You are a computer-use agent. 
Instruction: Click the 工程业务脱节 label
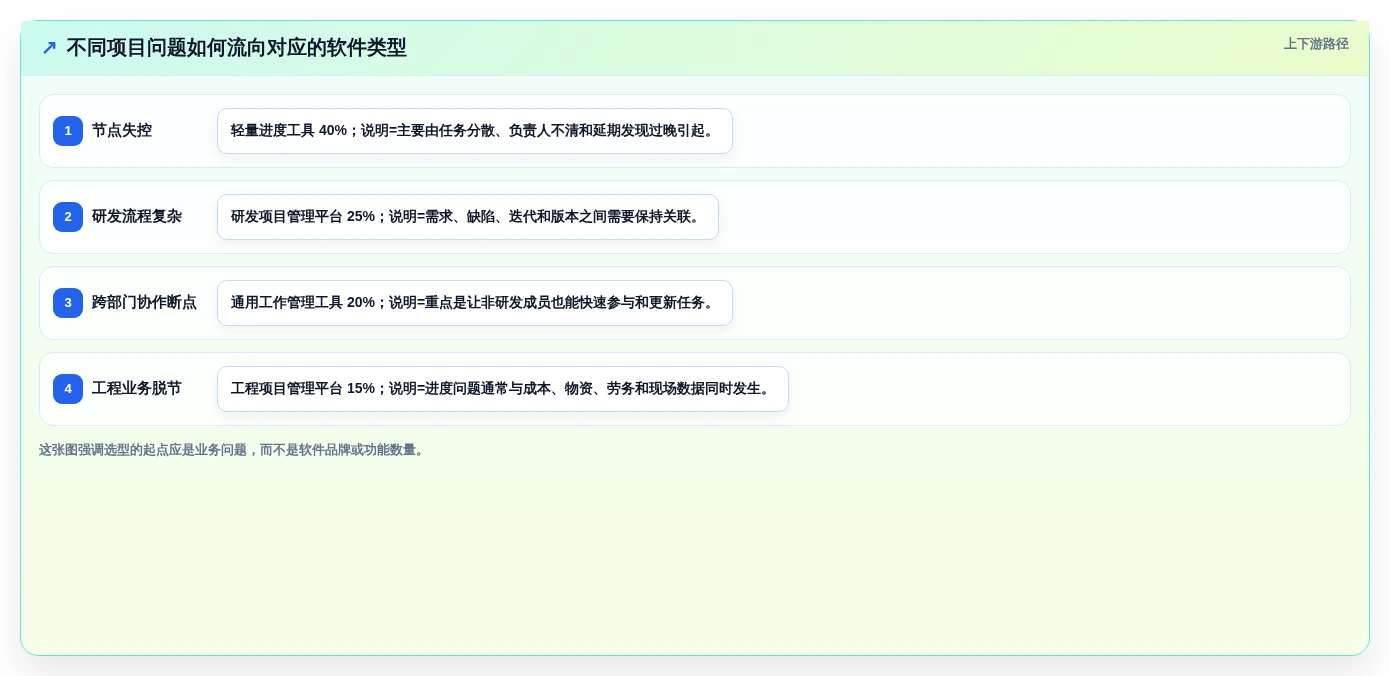click(x=137, y=389)
